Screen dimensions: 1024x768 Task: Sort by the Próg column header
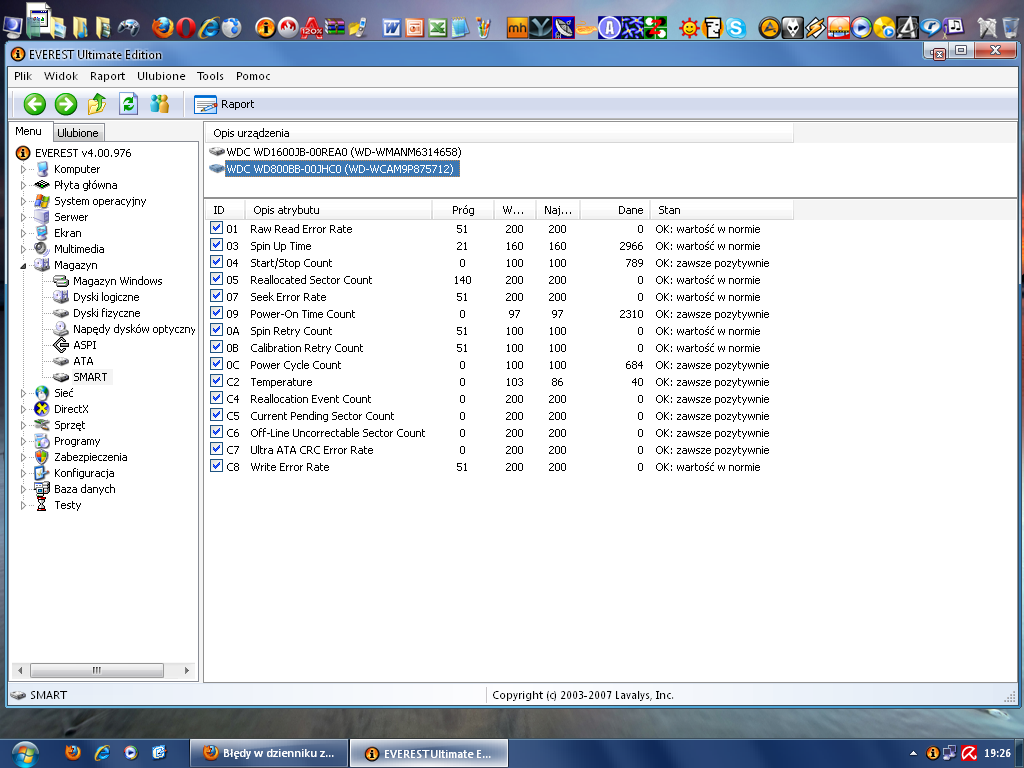pyautogui.click(x=462, y=210)
